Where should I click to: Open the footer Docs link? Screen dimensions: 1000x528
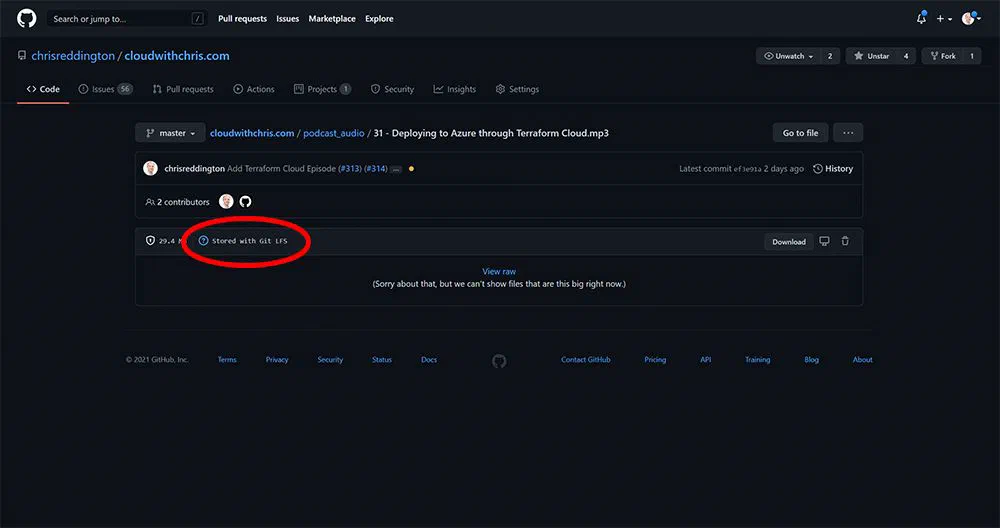(429, 360)
